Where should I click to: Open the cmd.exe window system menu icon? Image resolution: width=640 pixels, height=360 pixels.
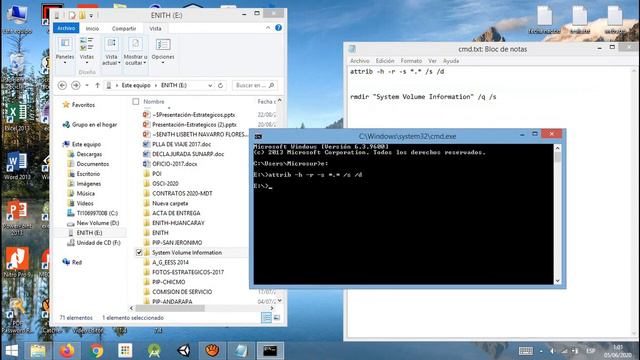pyautogui.click(x=258, y=136)
